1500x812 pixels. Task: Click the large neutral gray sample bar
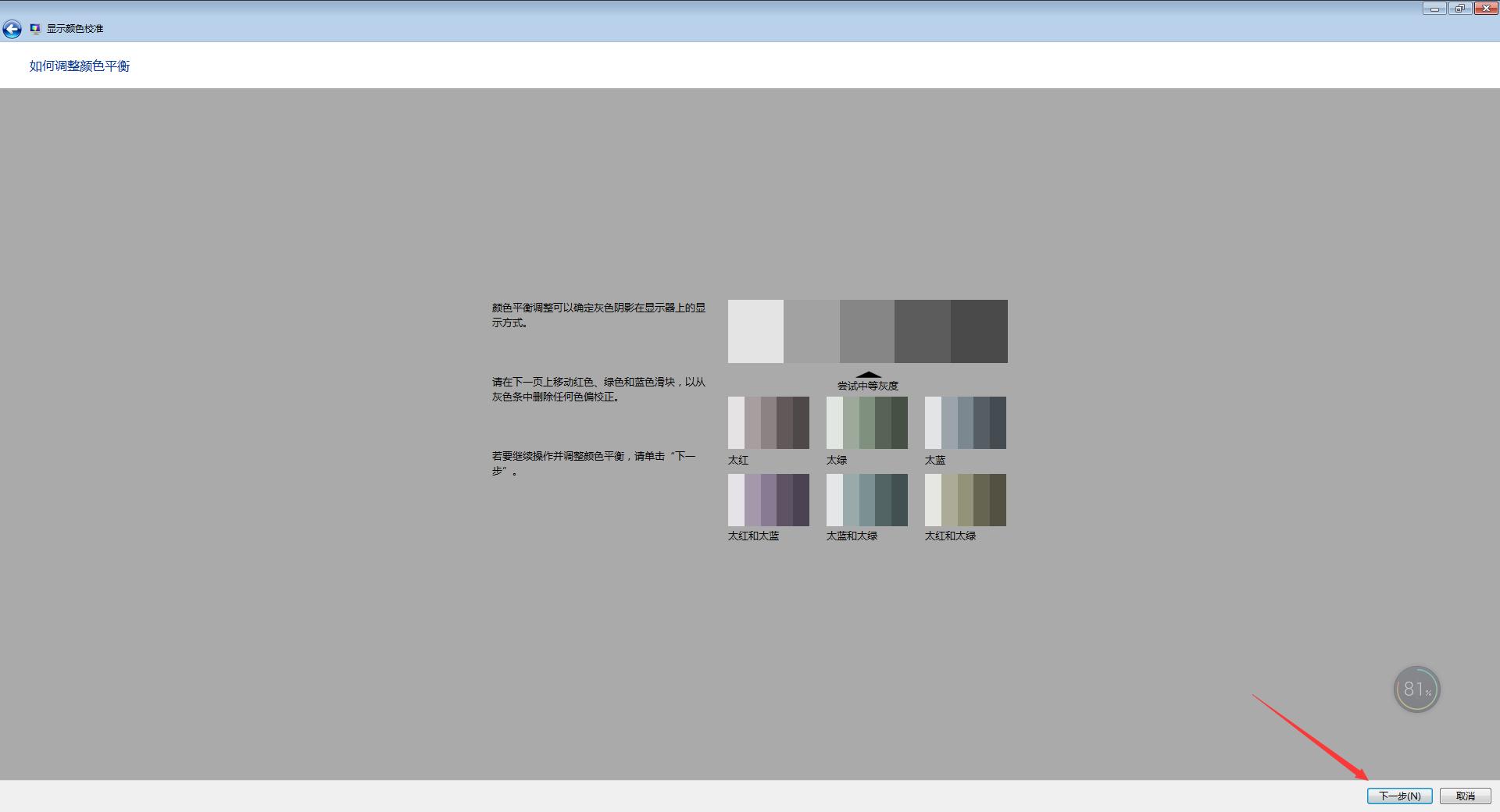point(868,331)
